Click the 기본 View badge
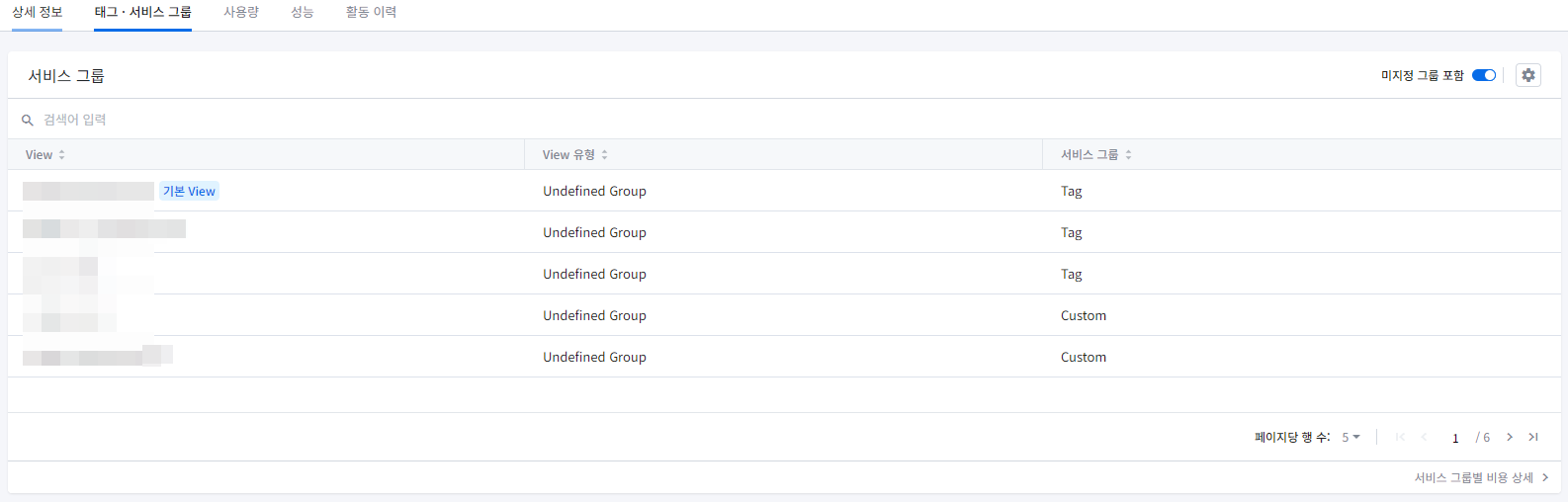Viewport: 1568px width, 502px height. (x=189, y=192)
